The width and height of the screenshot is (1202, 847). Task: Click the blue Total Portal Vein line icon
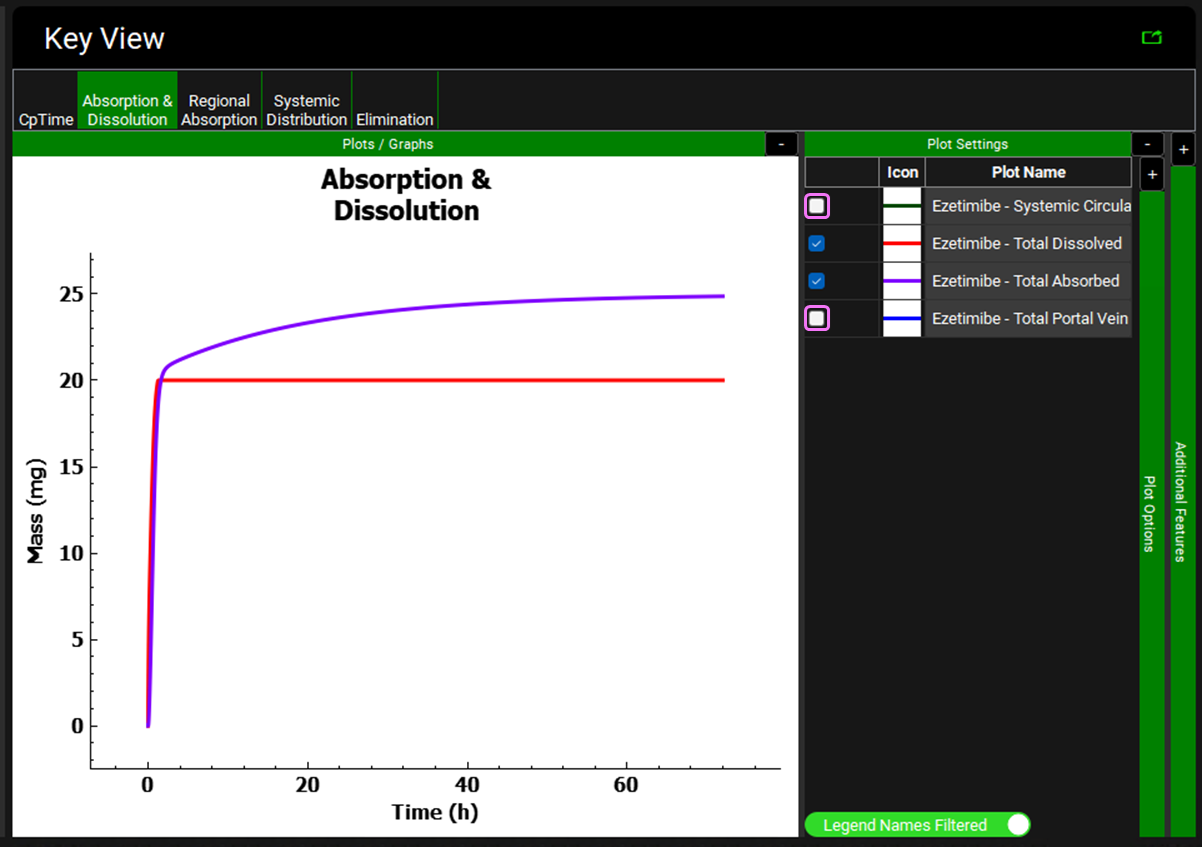click(x=902, y=319)
